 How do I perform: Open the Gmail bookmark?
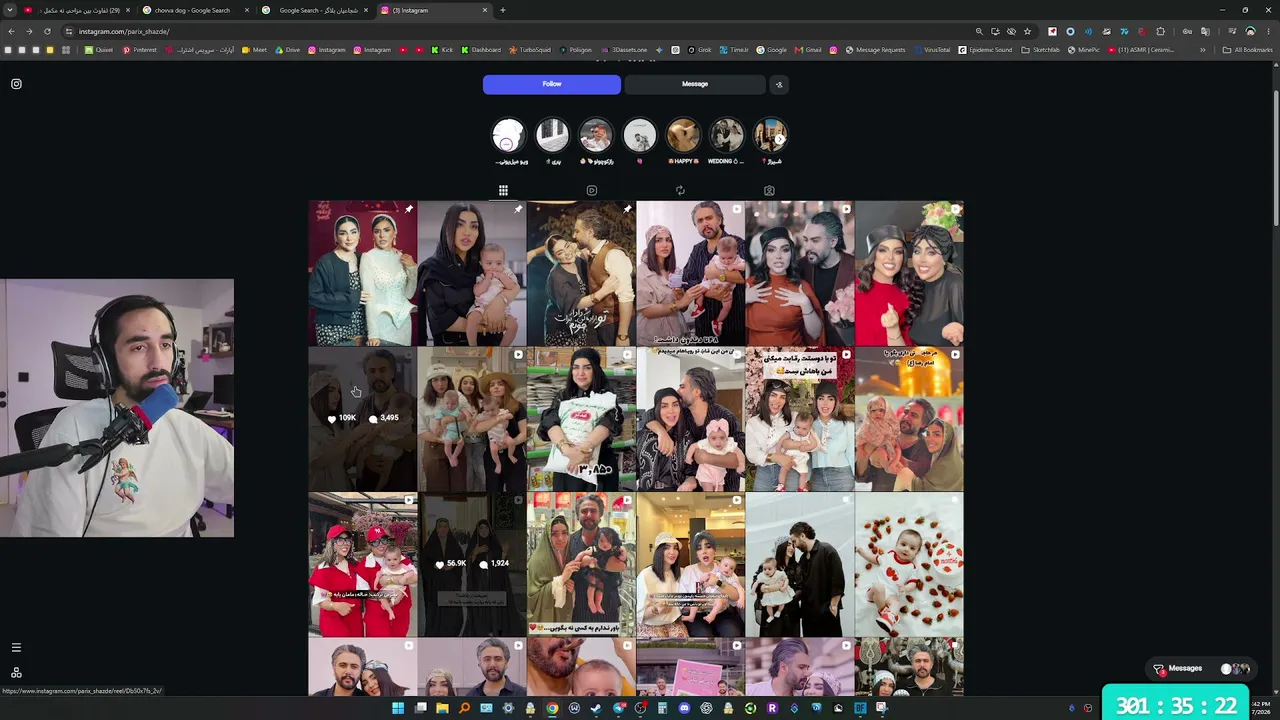809,50
